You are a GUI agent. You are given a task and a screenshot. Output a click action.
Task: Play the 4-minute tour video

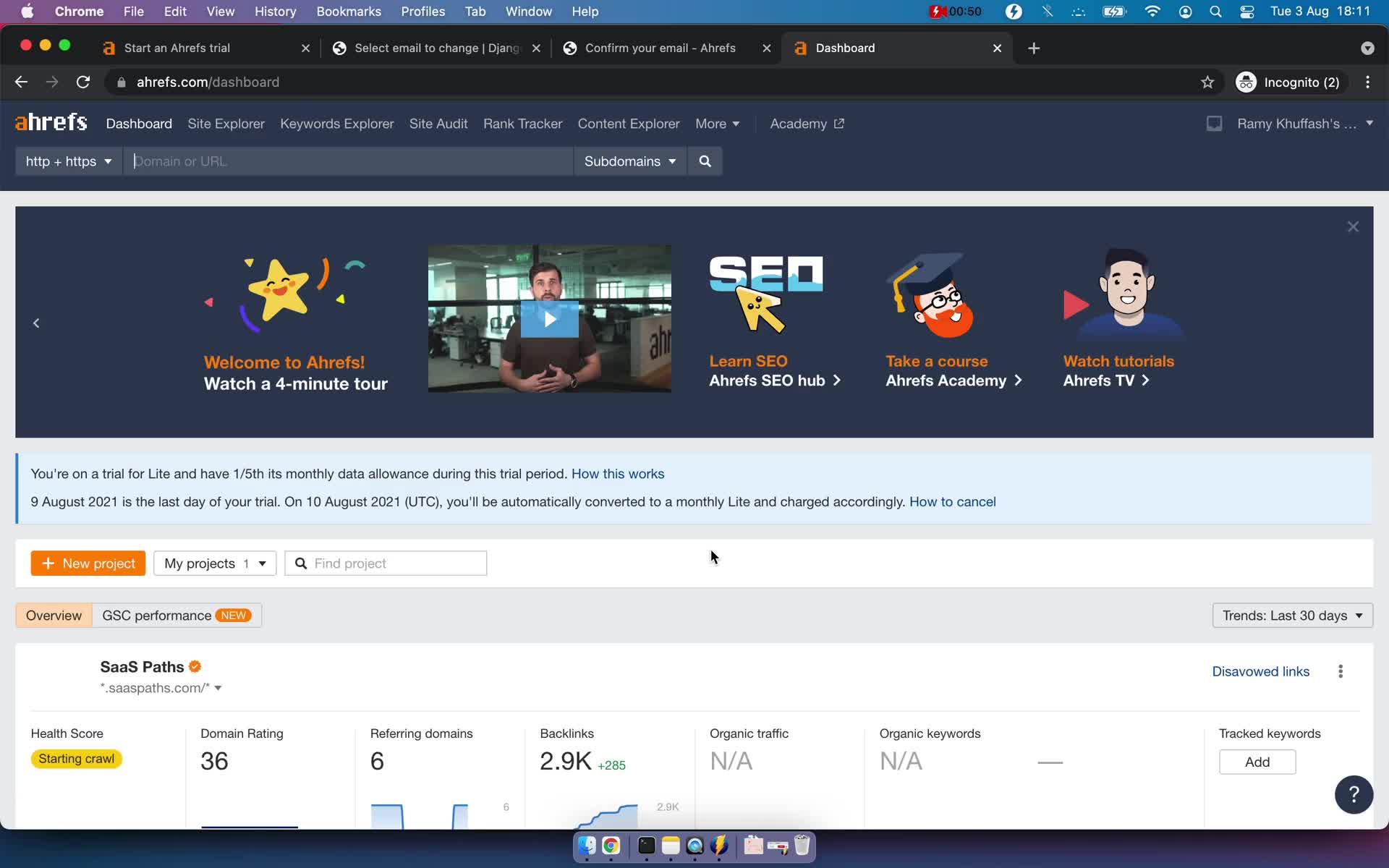(x=550, y=319)
